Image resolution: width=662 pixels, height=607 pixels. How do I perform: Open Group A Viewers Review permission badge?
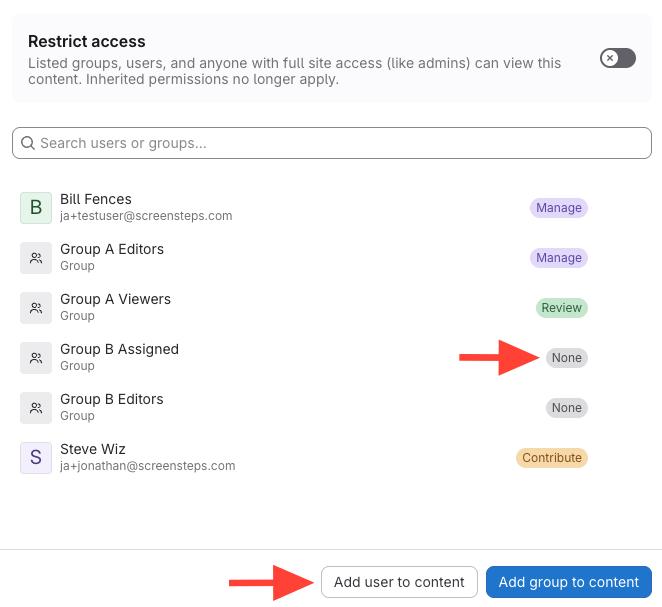[x=561, y=308]
